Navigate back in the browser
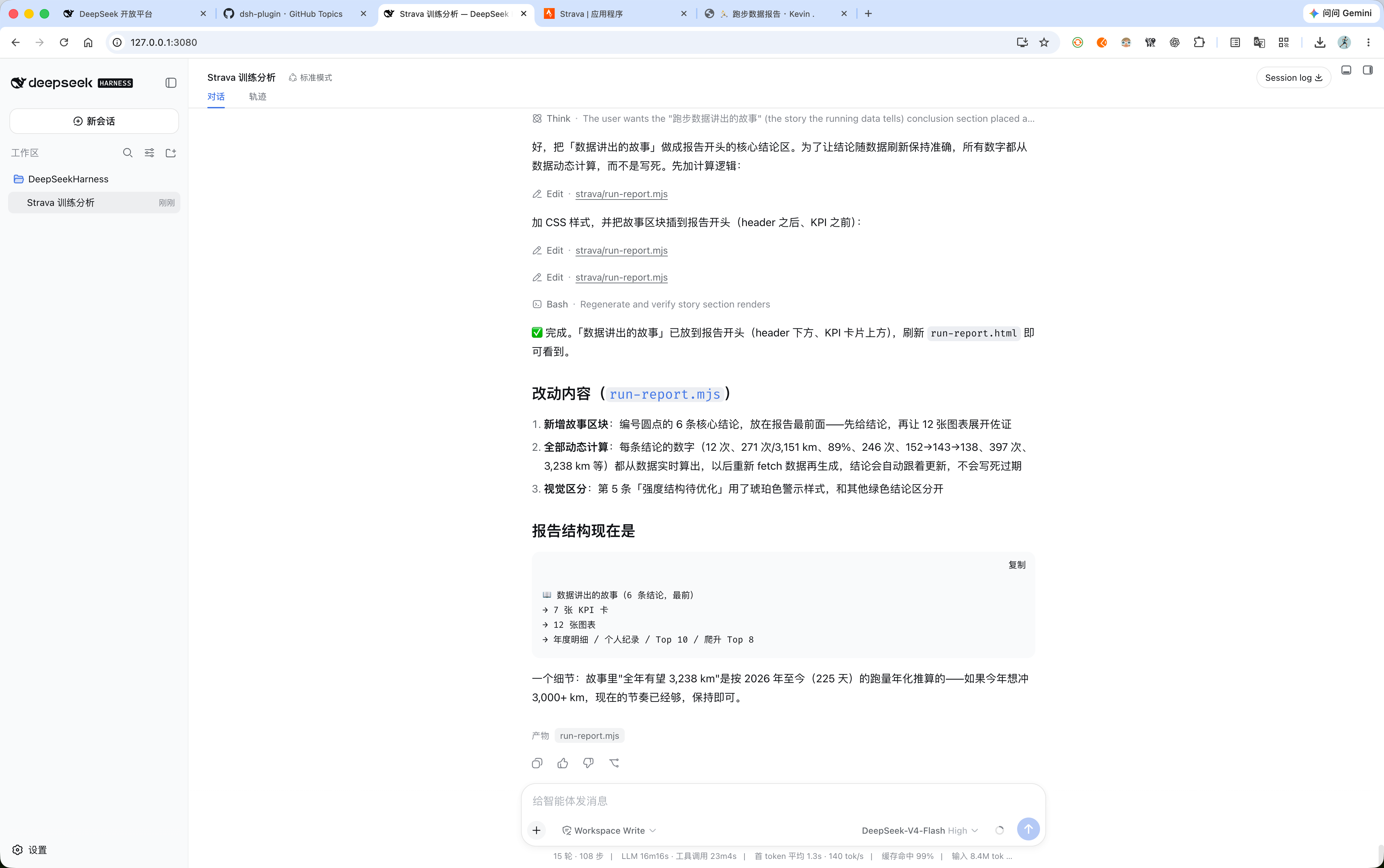Image resolution: width=1384 pixels, height=868 pixels. click(15, 42)
